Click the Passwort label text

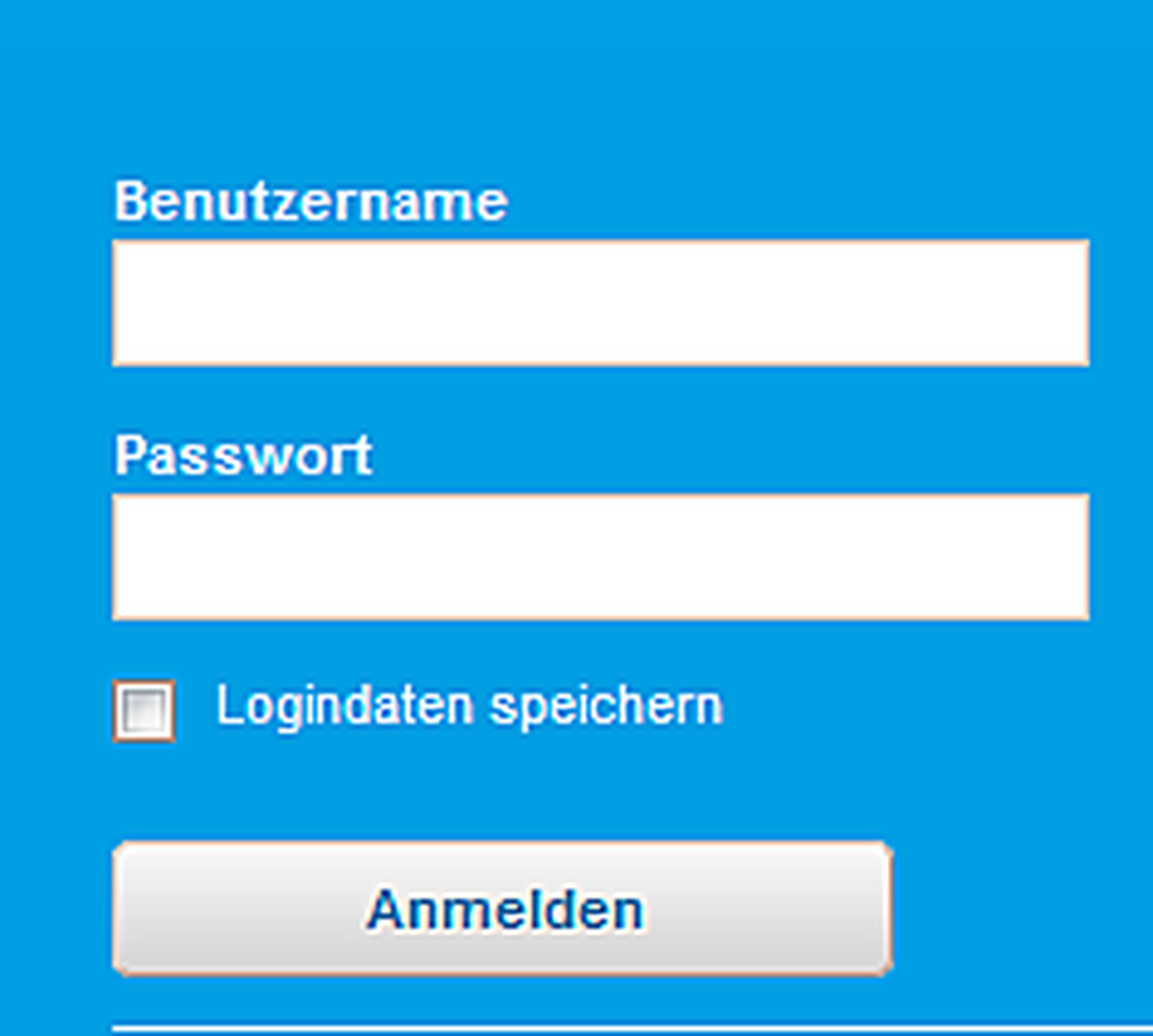tap(243, 455)
